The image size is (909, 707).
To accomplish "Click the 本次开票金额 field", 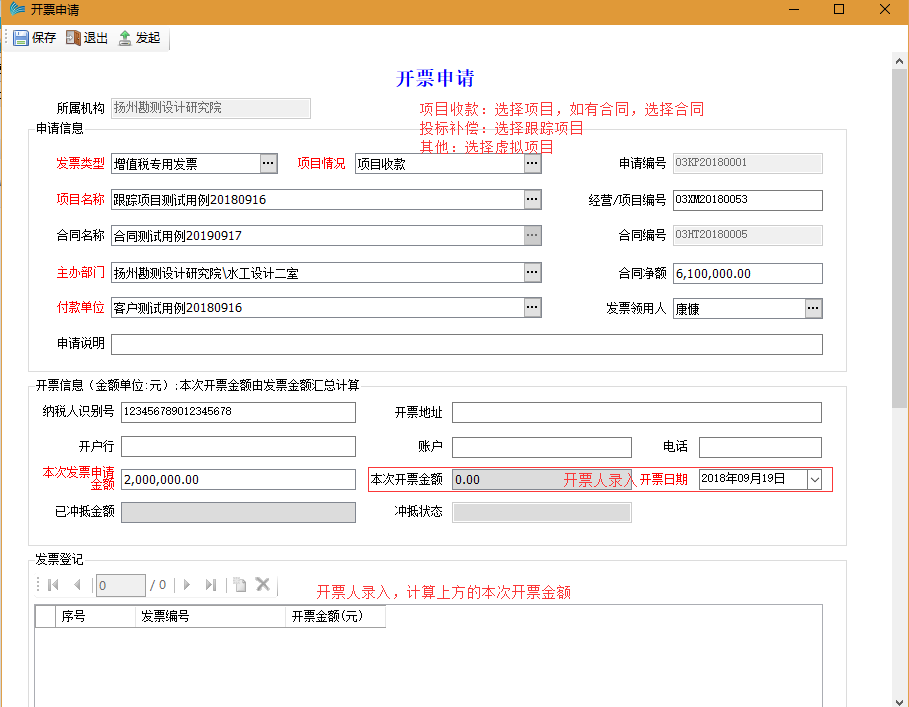I will tap(541, 479).
